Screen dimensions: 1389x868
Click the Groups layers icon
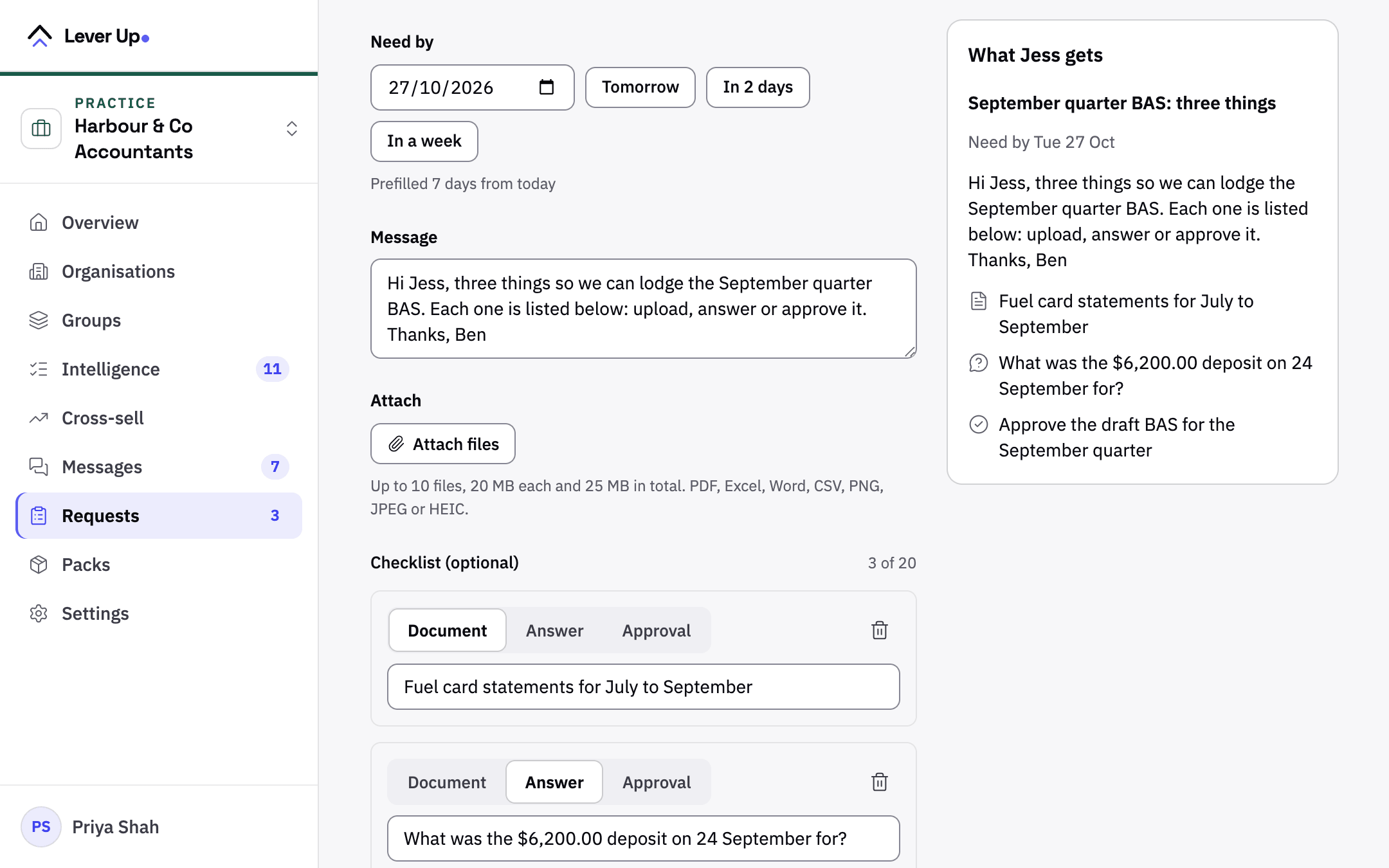click(x=39, y=320)
